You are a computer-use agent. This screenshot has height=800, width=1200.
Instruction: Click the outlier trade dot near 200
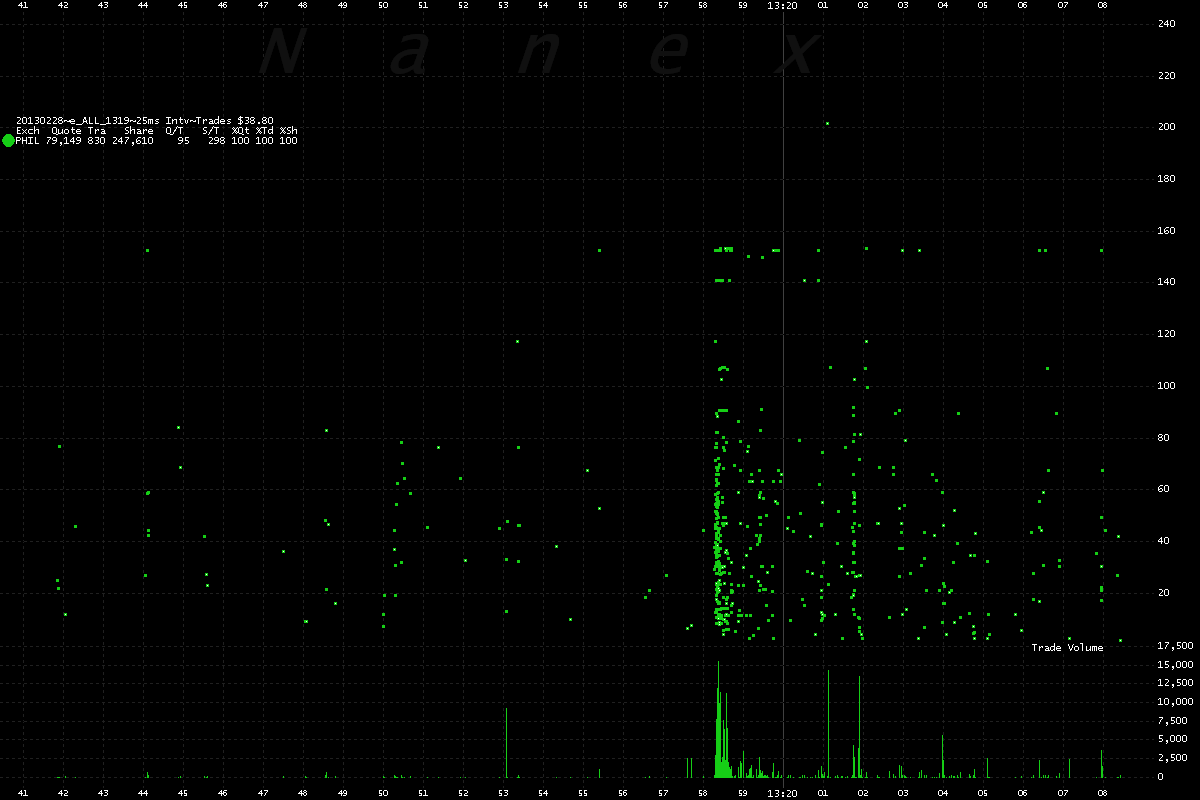(x=827, y=124)
